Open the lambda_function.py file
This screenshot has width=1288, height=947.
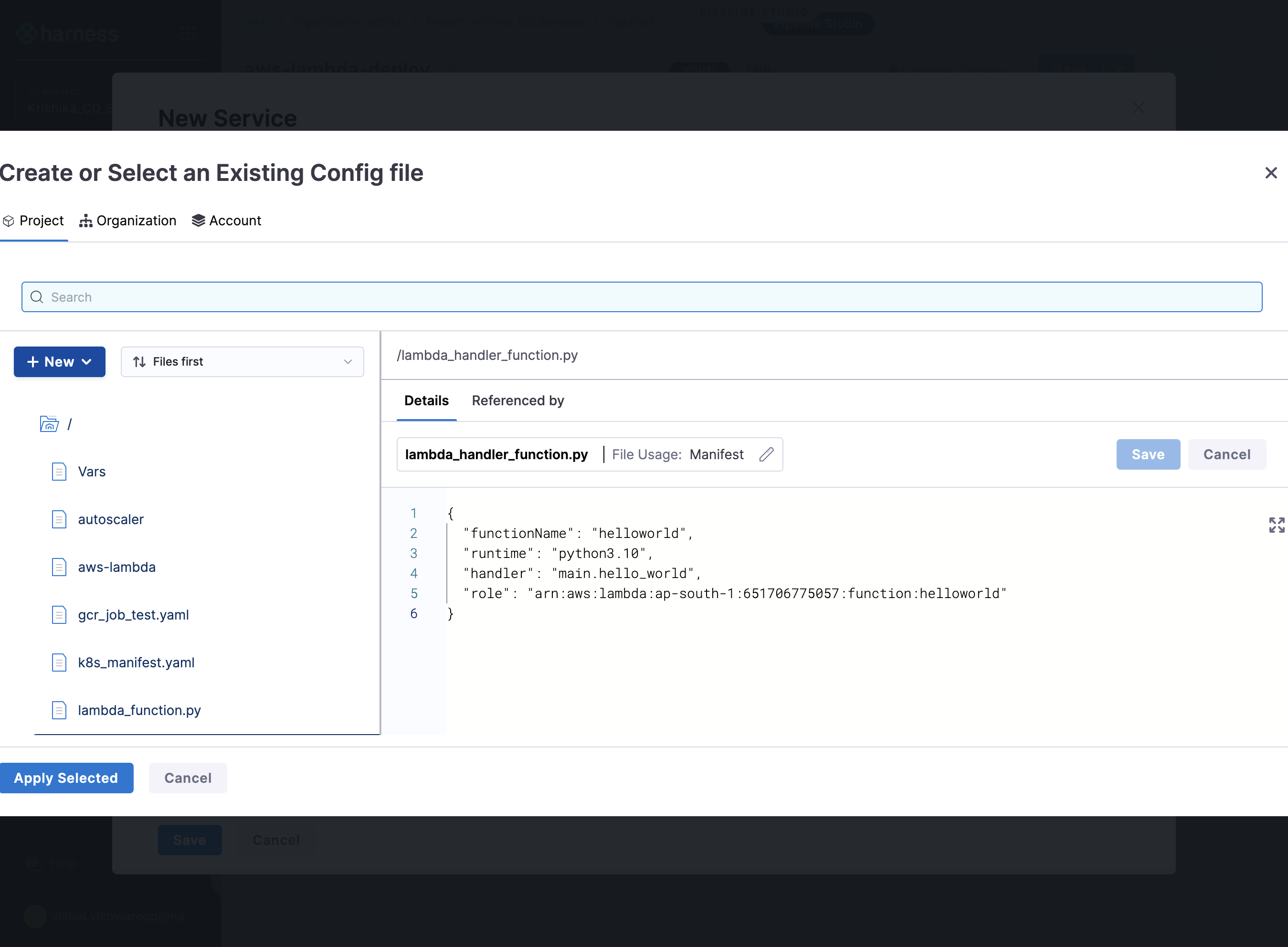click(139, 710)
